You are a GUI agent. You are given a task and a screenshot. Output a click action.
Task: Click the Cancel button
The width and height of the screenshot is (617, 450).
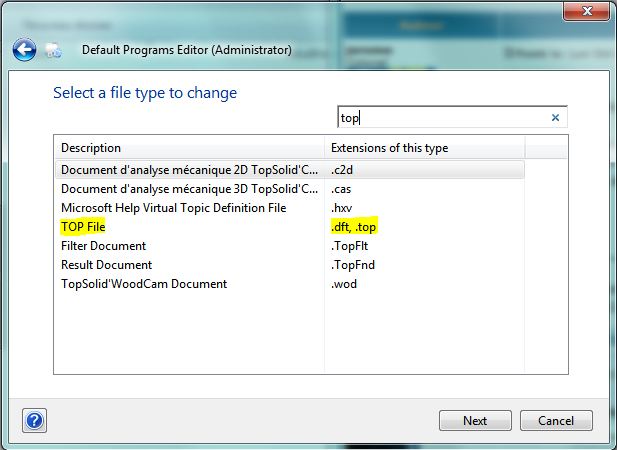pyautogui.click(x=556, y=420)
